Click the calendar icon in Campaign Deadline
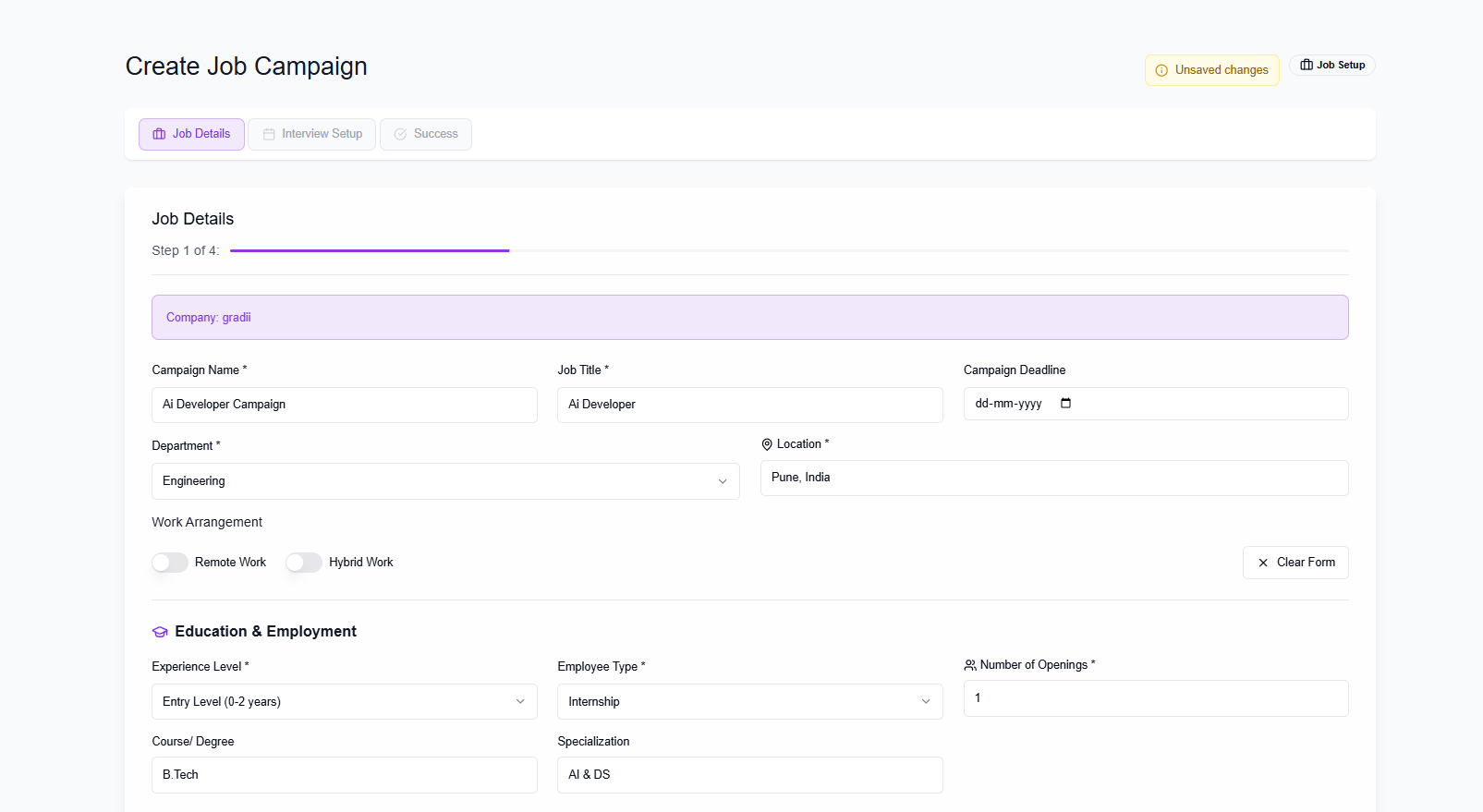Screen dimensions: 1483x812 1065,404
